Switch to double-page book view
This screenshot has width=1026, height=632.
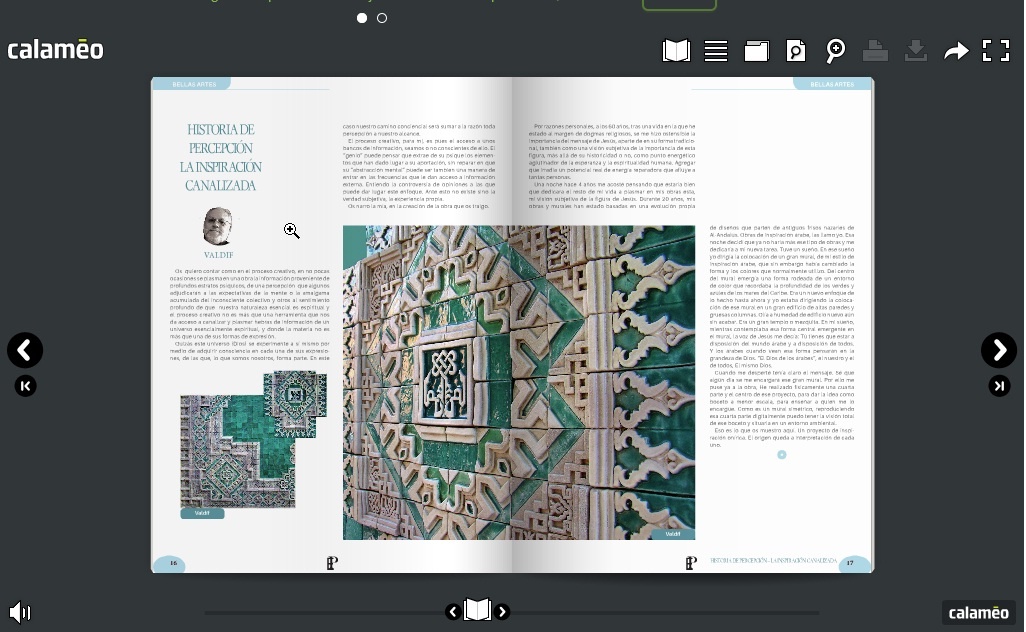[676, 50]
